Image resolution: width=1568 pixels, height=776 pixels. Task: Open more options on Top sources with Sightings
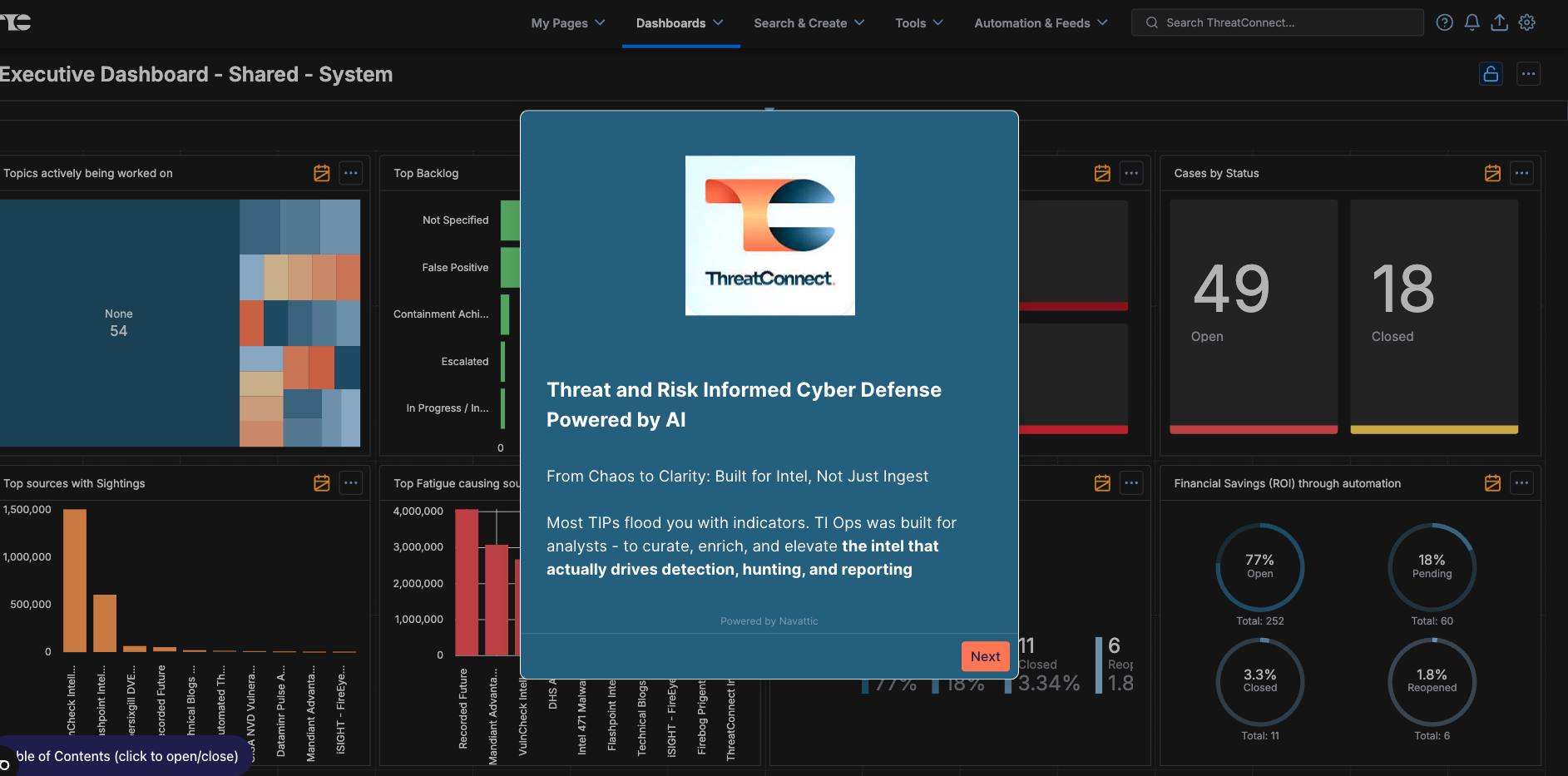pos(351,483)
